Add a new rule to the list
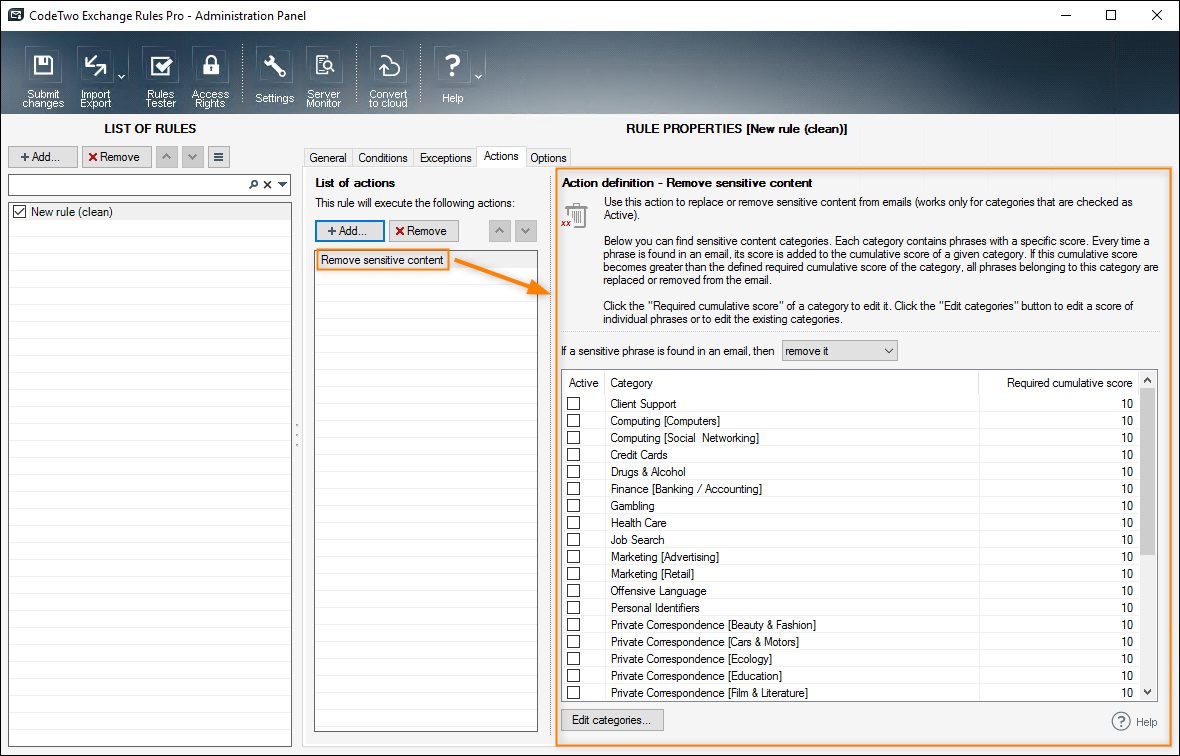Image resolution: width=1180 pixels, height=756 pixels. (42, 156)
